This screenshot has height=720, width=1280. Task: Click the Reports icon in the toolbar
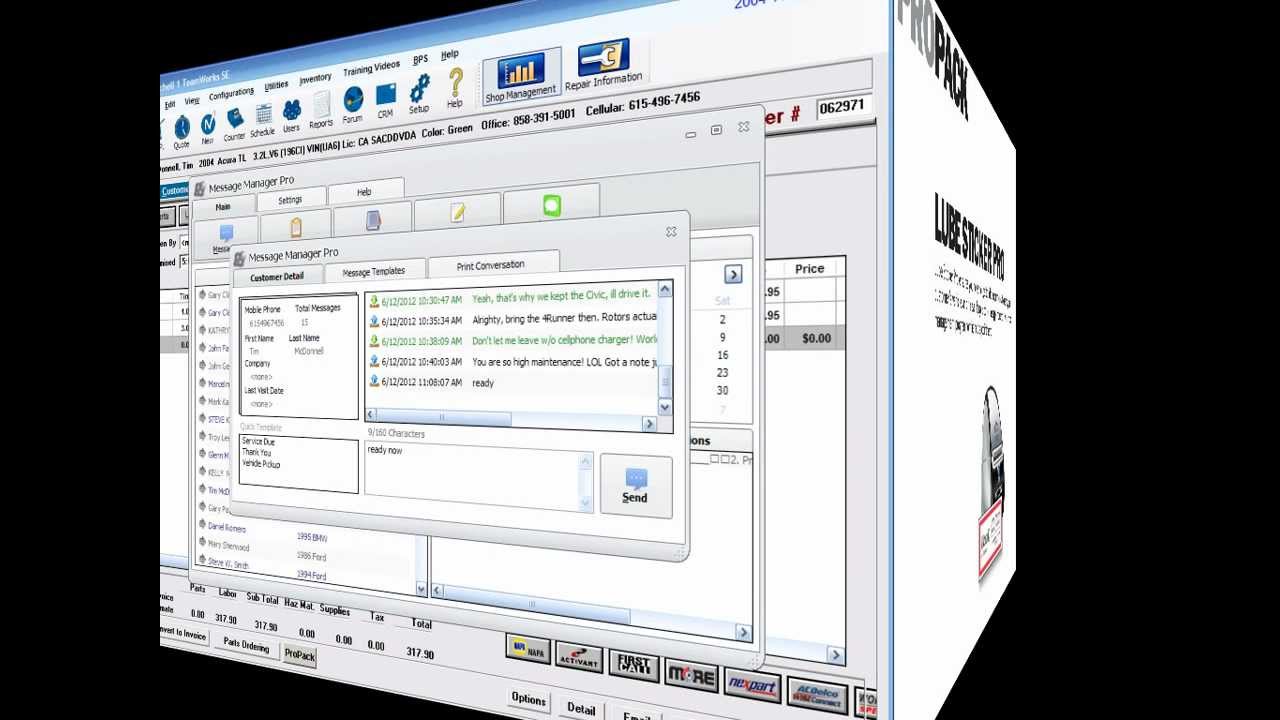pos(322,105)
